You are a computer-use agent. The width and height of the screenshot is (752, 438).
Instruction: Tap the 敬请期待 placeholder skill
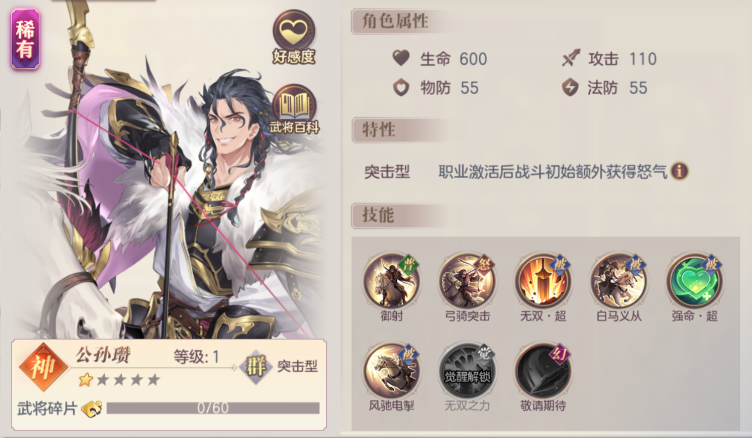click(x=543, y=371)
